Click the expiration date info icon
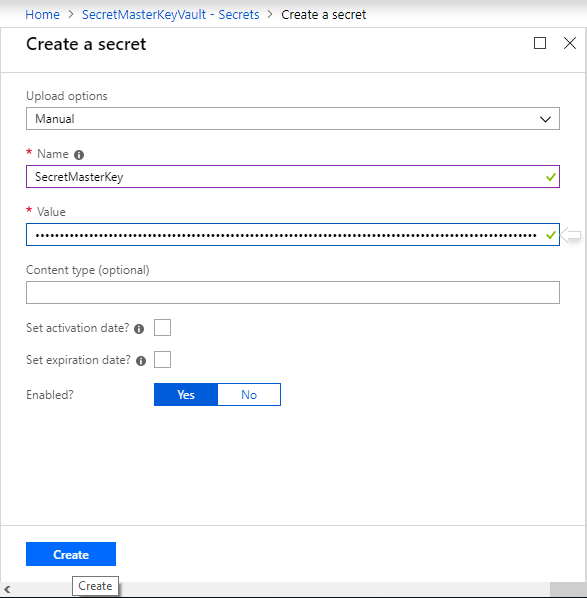The image size is (587, 598). (x=141, y=361)
